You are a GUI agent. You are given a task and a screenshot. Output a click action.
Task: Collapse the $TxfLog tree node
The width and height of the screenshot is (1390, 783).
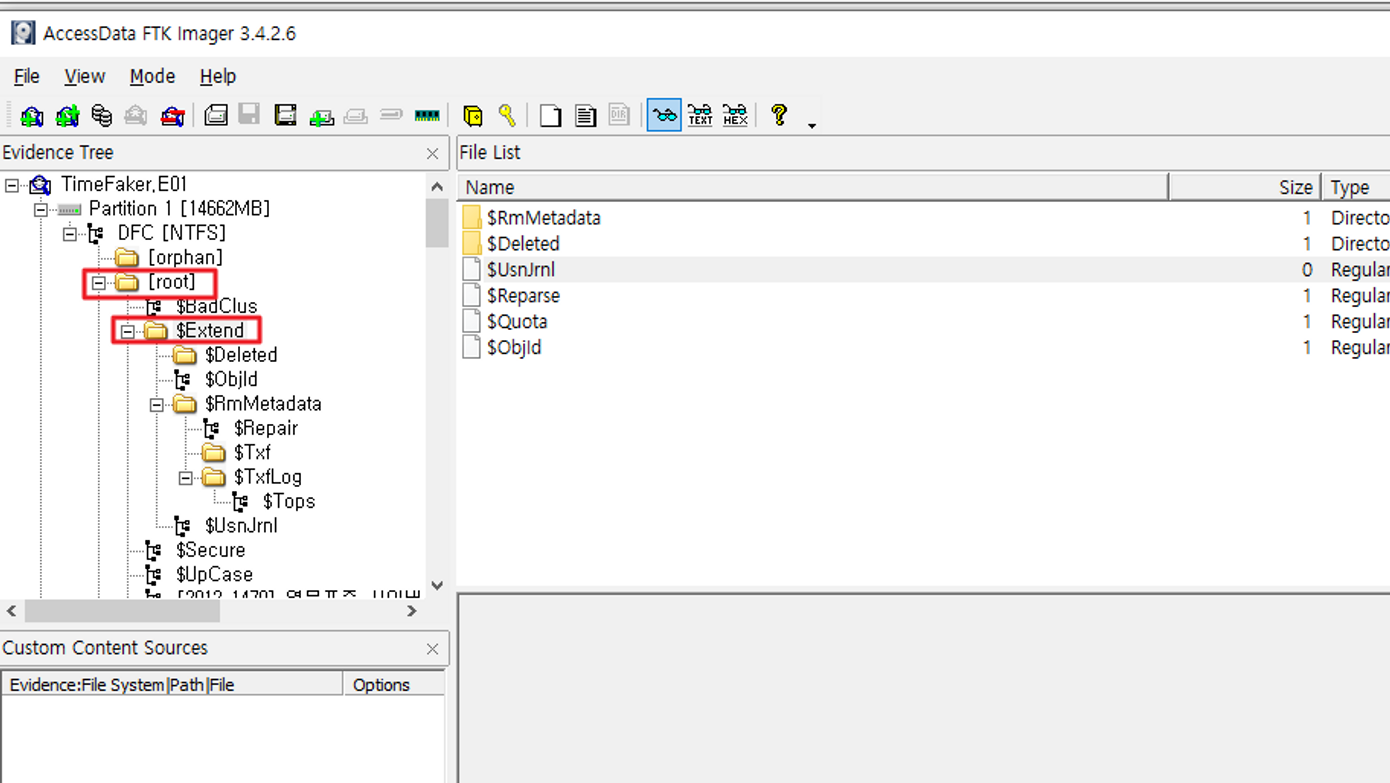tap(186, 478)
